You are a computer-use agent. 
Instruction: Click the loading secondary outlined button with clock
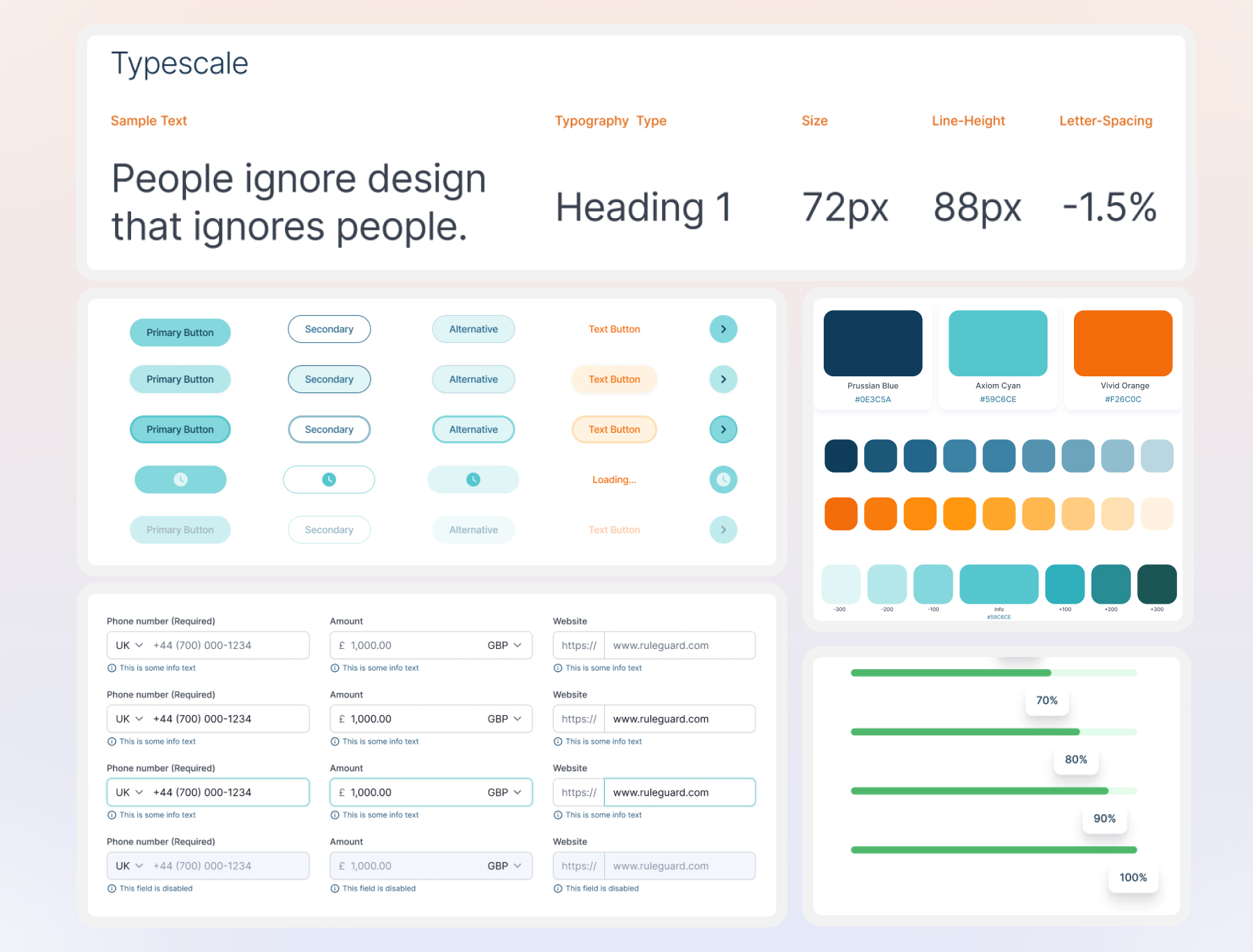pyautogui.click(x=329, y=479)
